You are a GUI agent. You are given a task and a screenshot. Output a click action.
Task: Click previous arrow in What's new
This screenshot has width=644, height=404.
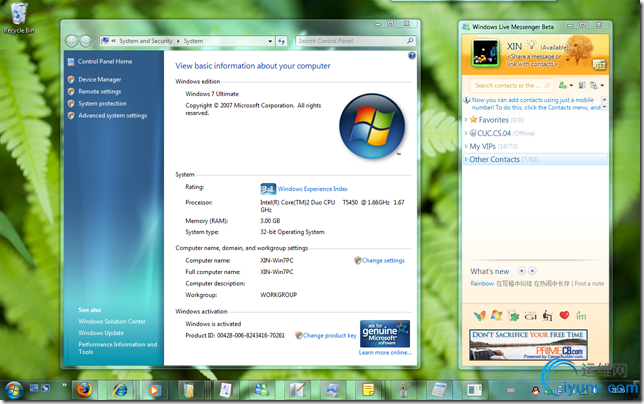pyautogui.click(x=522, y=271)
